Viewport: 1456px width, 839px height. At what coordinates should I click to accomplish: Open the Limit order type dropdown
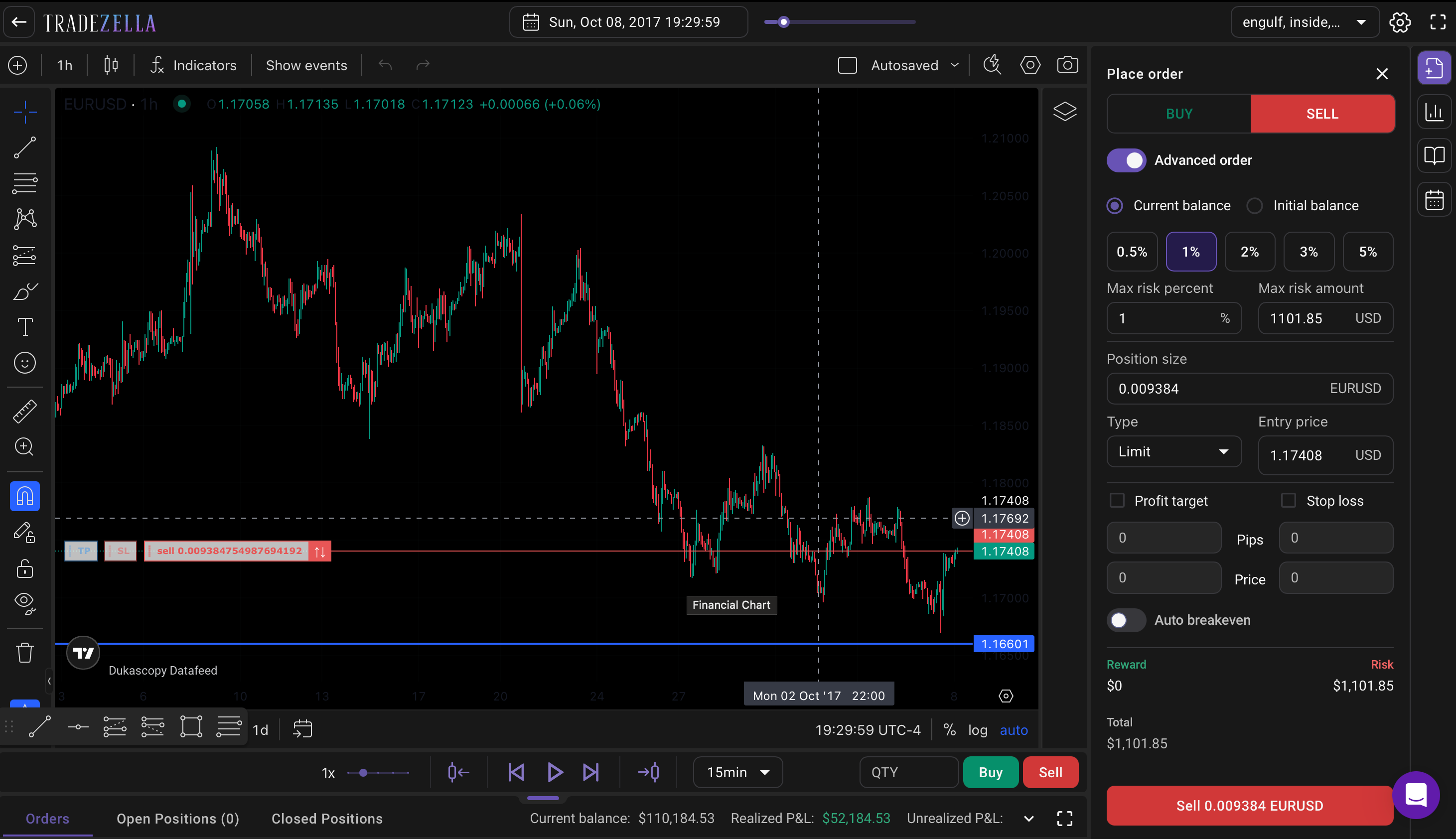(1173, 452)
